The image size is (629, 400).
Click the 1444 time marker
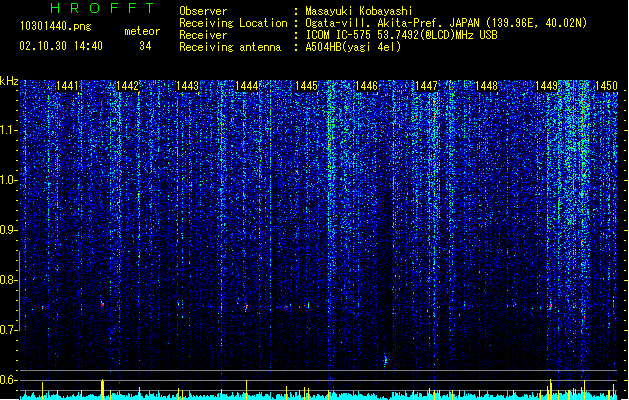coord(247,86)
